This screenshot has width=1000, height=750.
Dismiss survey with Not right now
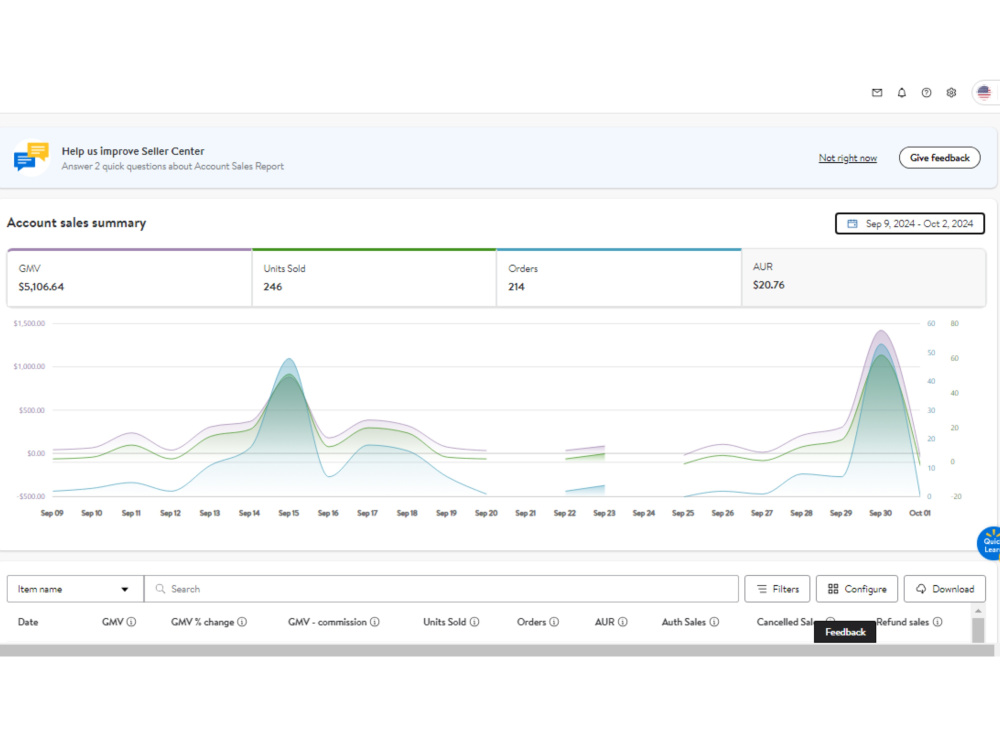[848, 158]
